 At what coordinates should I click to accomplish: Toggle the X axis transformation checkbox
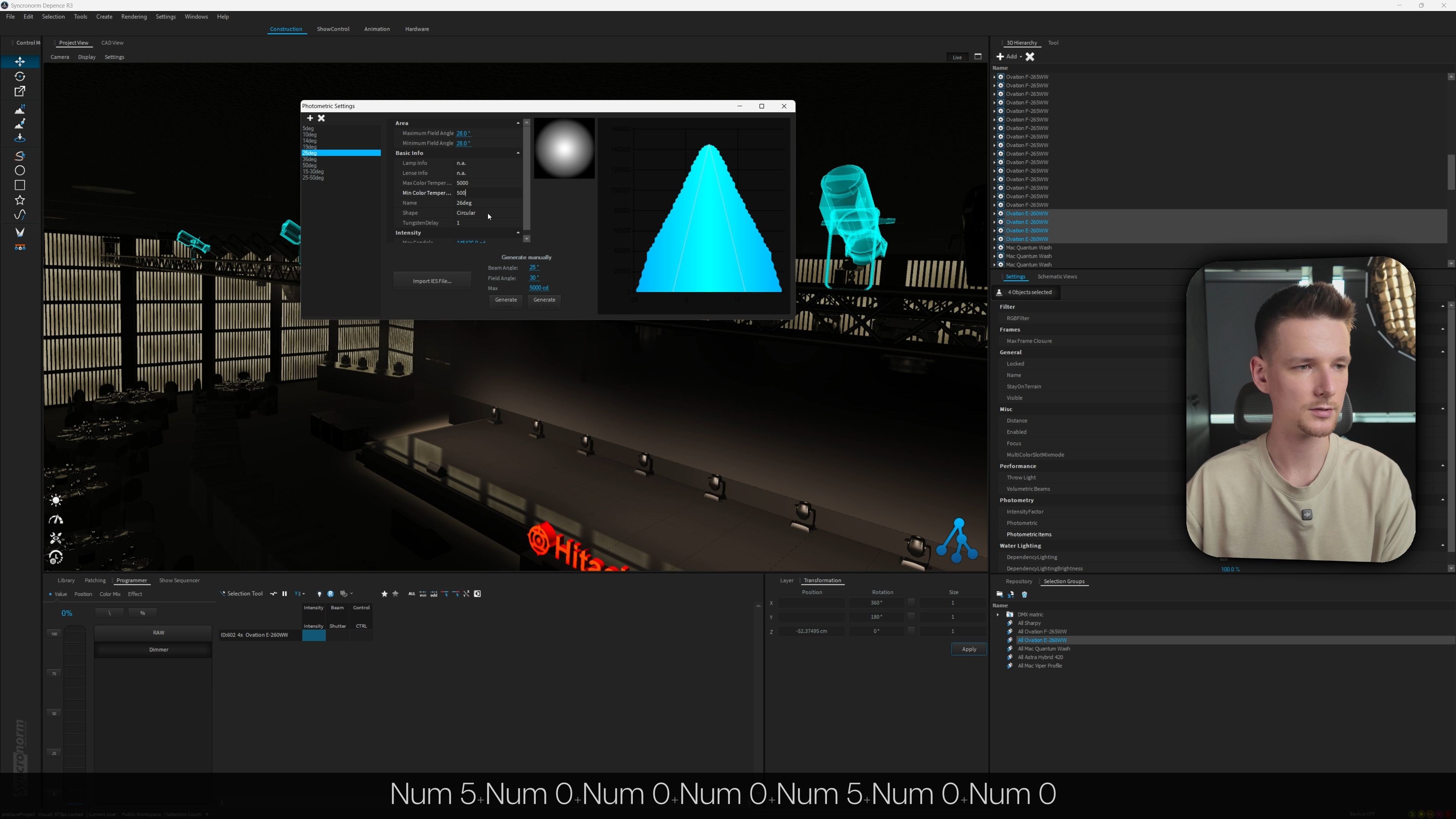point(910,603)
